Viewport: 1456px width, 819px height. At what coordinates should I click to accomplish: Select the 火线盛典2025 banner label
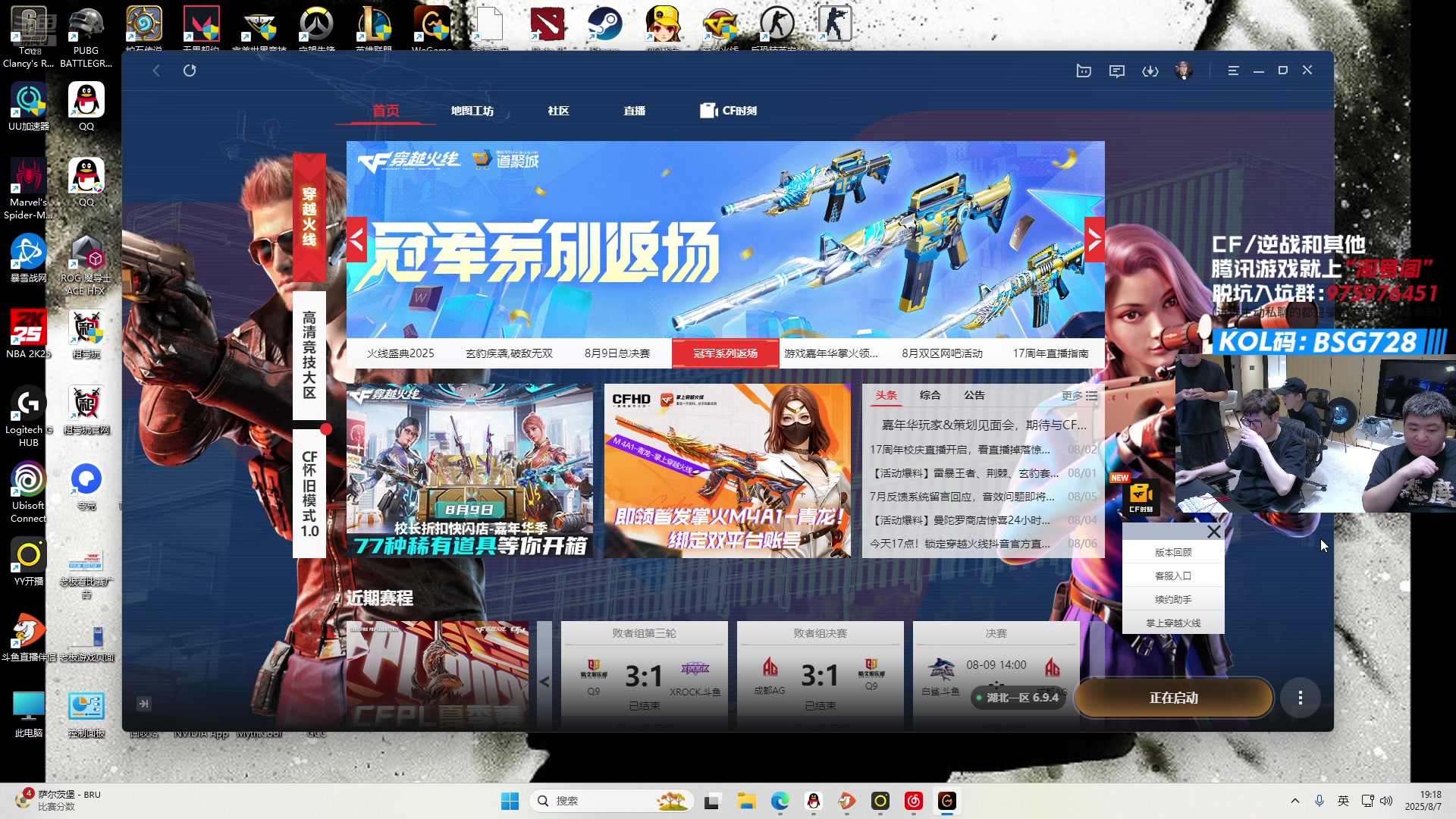point(400,353)
